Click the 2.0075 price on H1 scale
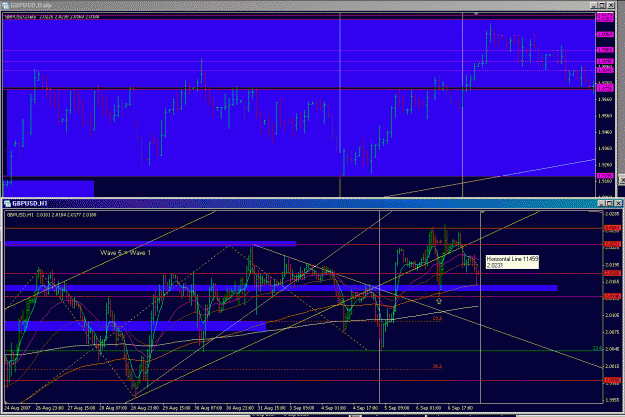 (x=612, y=332)
